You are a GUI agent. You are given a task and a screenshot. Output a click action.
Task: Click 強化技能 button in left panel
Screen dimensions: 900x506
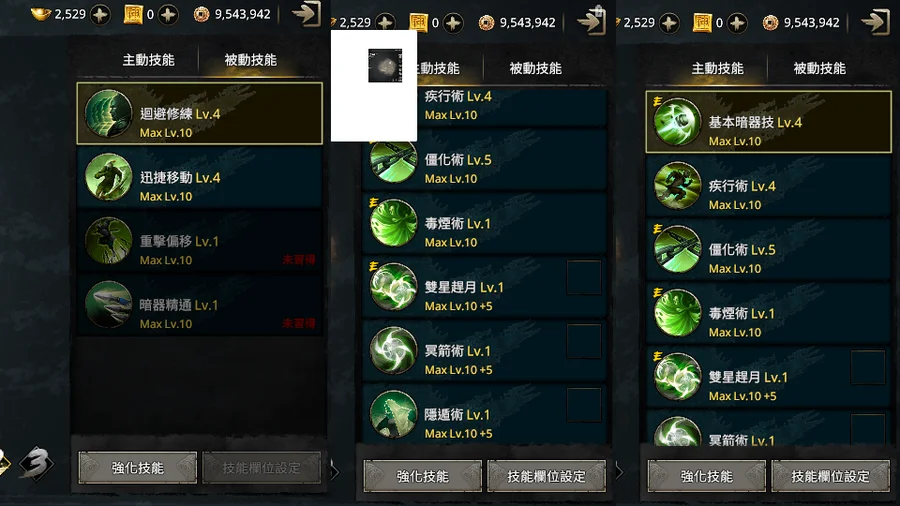(137, 468)
